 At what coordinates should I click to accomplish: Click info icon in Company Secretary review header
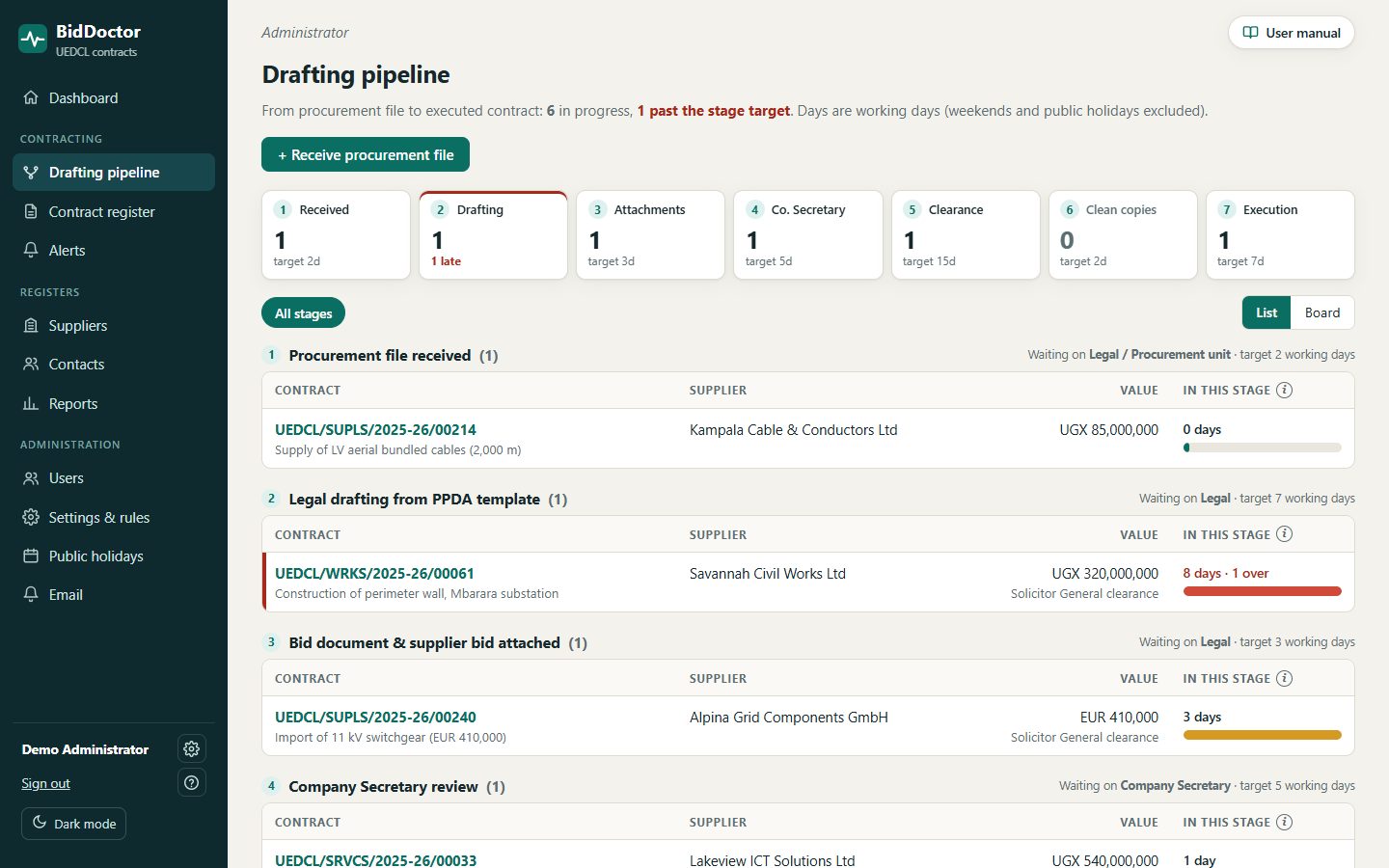[x=1285, y=822]
